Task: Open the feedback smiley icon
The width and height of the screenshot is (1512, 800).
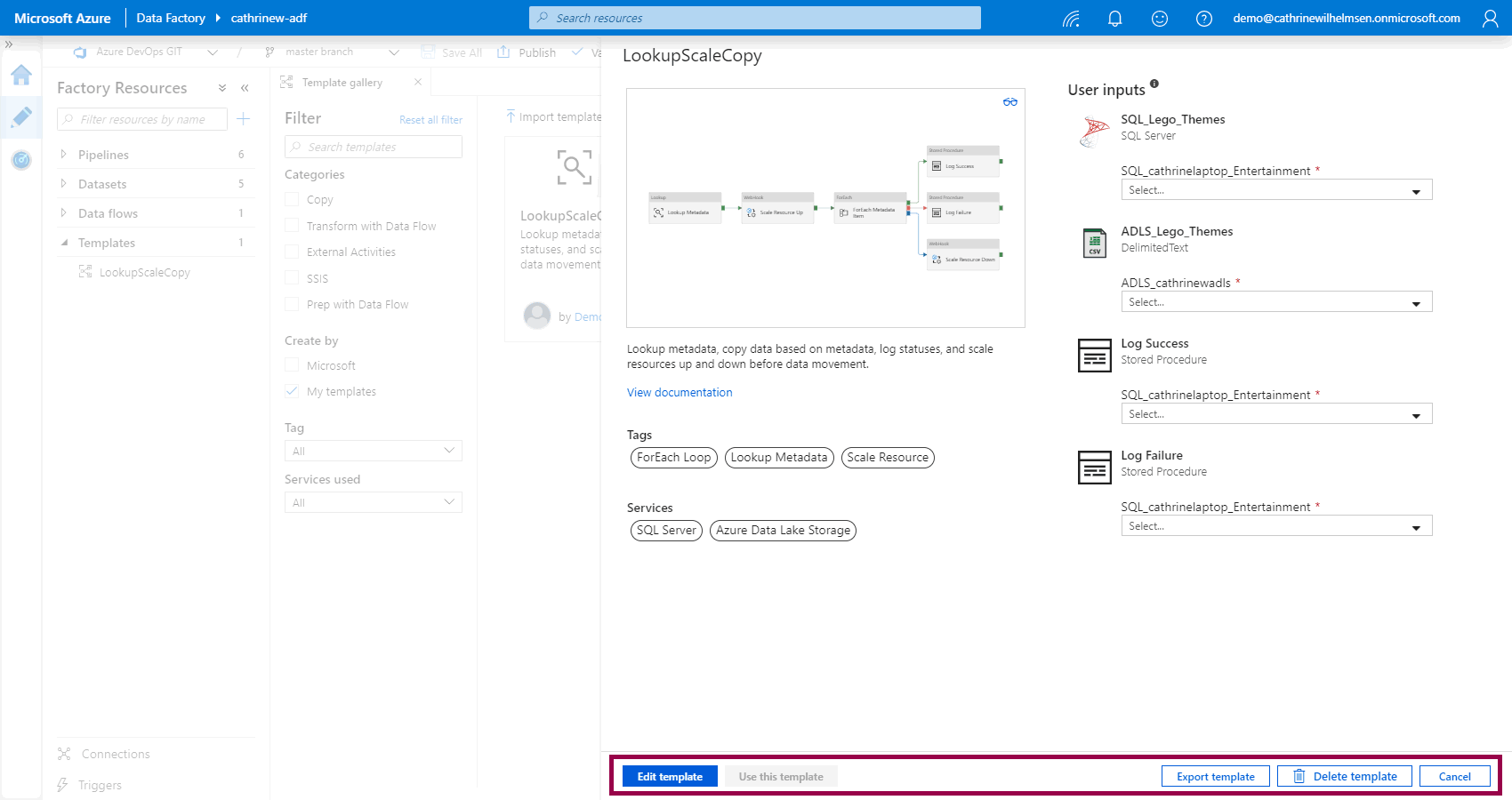Action: [x=1159, y=19]
